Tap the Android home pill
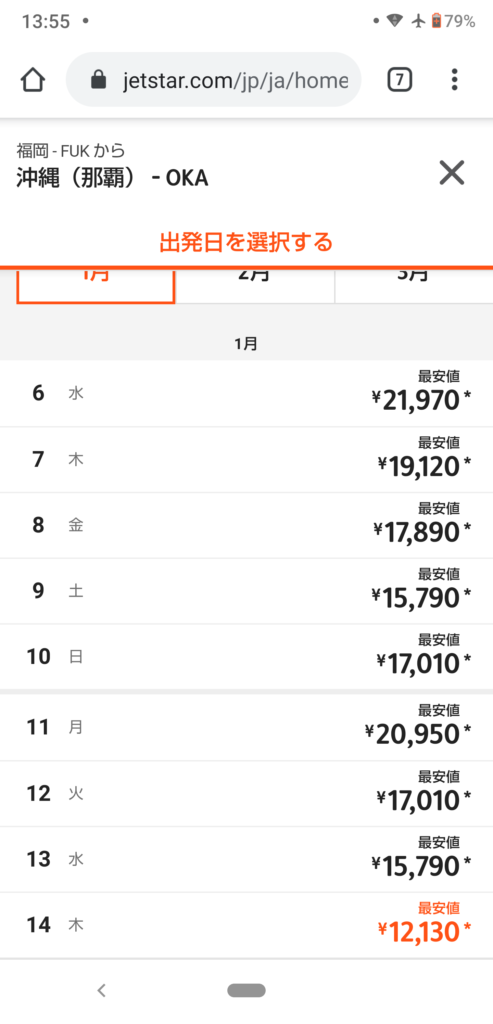The image size is (493, 1024). click(x=246, y=991)
